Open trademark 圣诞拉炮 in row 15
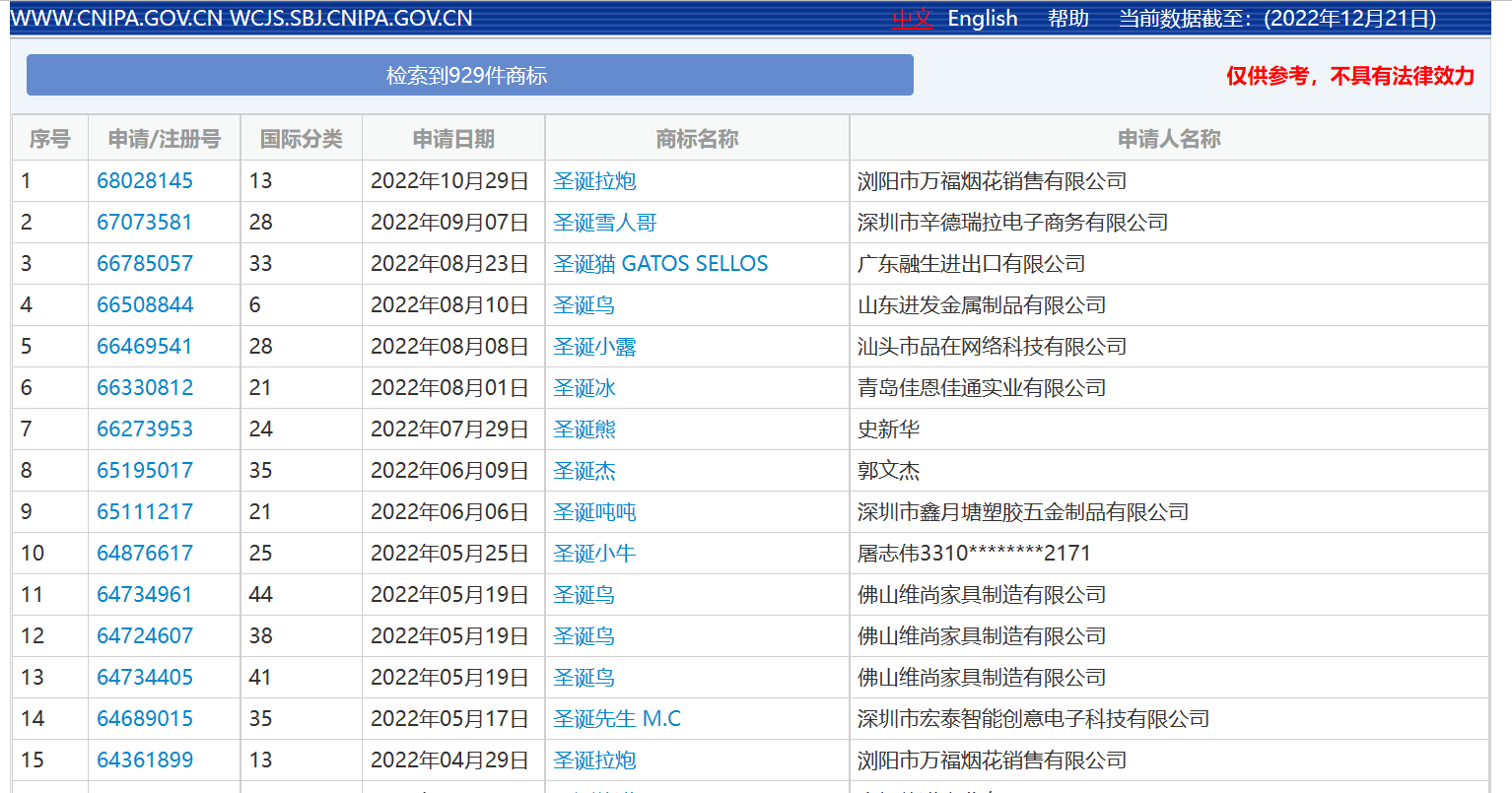 (x=594, y=760)
